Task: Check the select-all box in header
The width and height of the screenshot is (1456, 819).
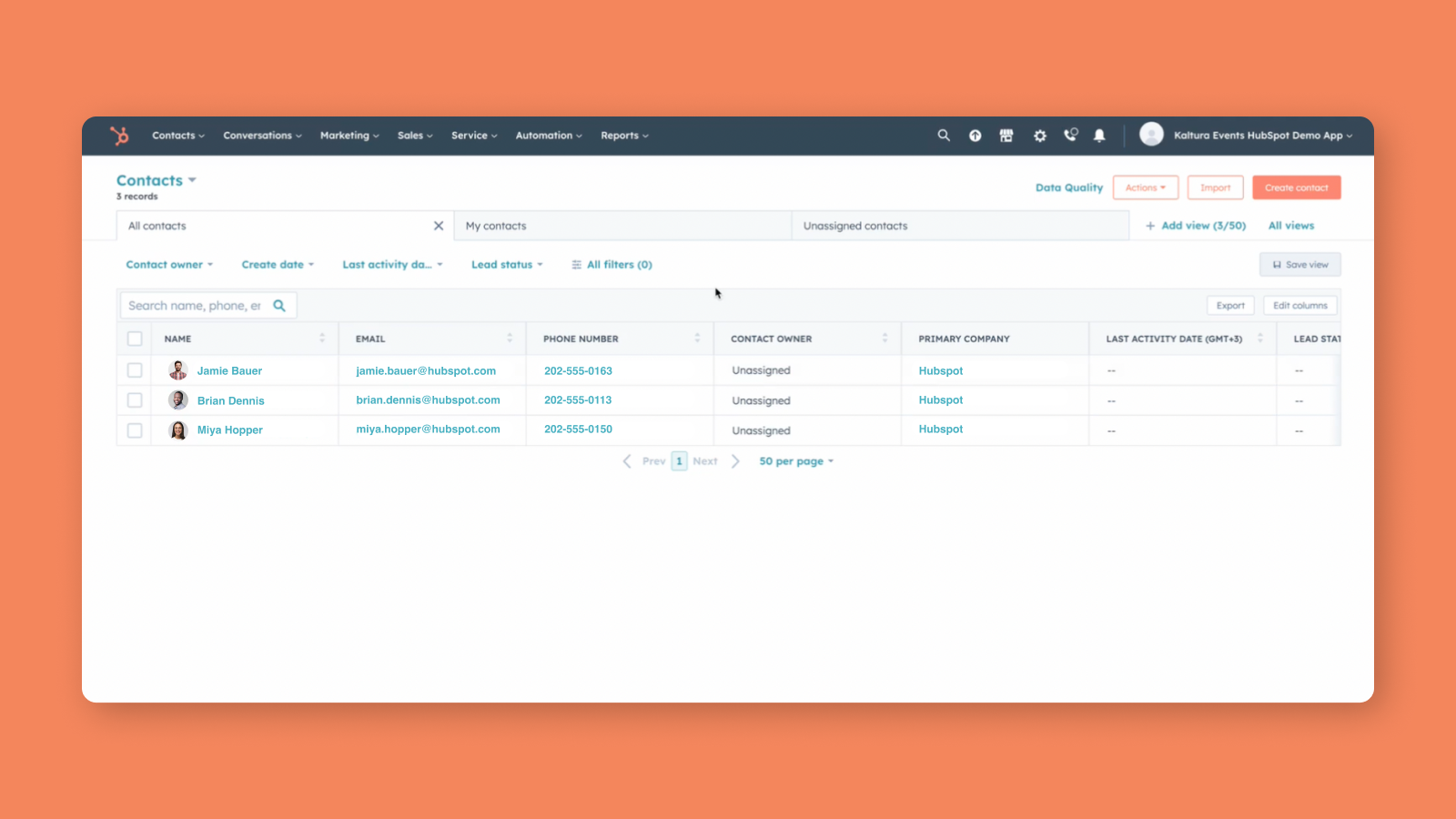Action: point(135,339)
